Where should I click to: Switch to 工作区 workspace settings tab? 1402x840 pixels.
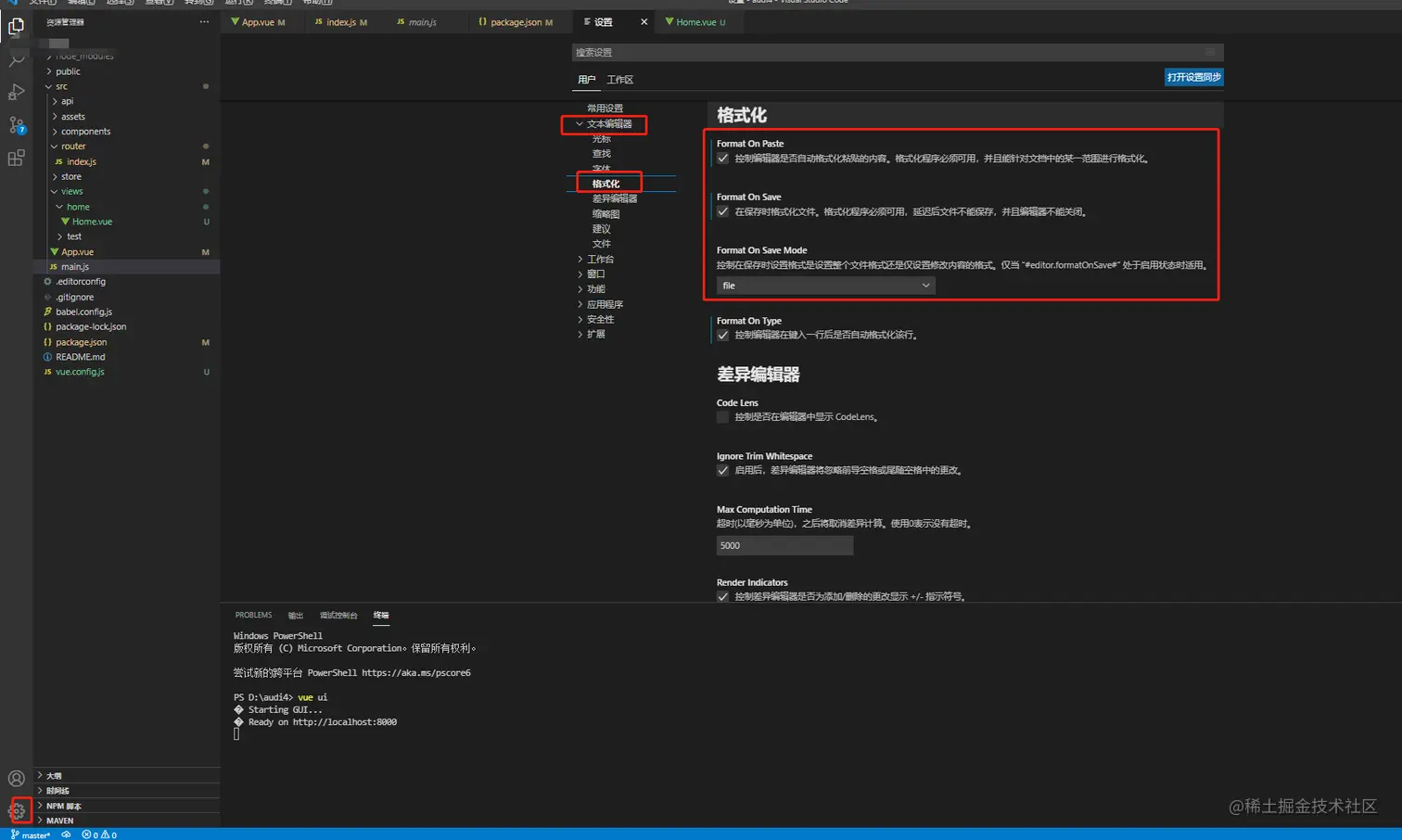[x=619, y=80]
